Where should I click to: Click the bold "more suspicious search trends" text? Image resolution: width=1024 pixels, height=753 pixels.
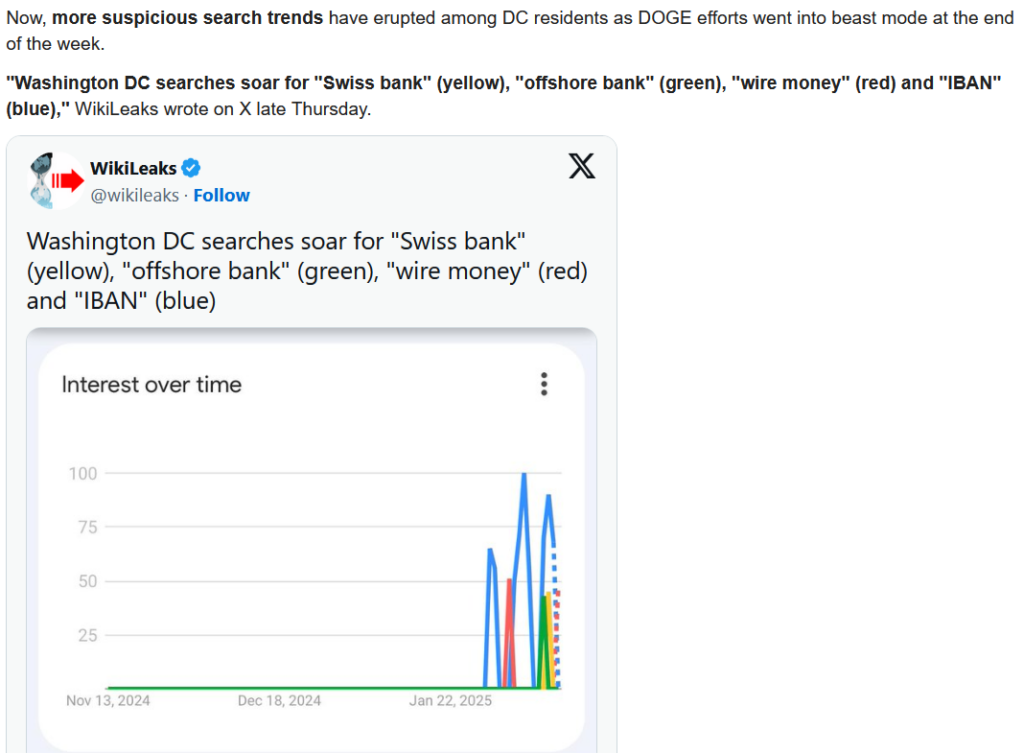[x=187, y=18]
